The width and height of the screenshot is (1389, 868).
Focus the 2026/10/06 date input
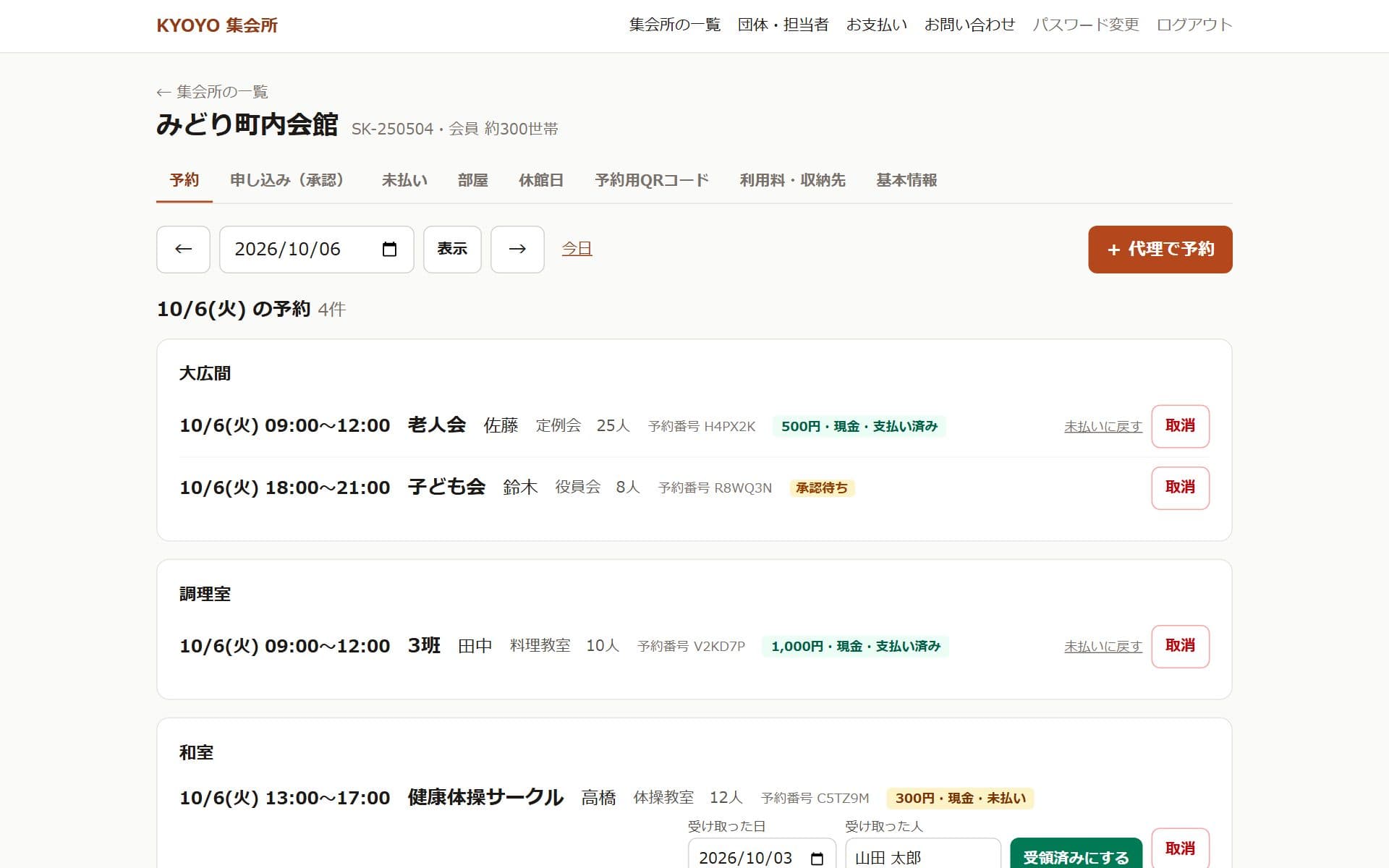pyautogui.click(x=316, y=250)
